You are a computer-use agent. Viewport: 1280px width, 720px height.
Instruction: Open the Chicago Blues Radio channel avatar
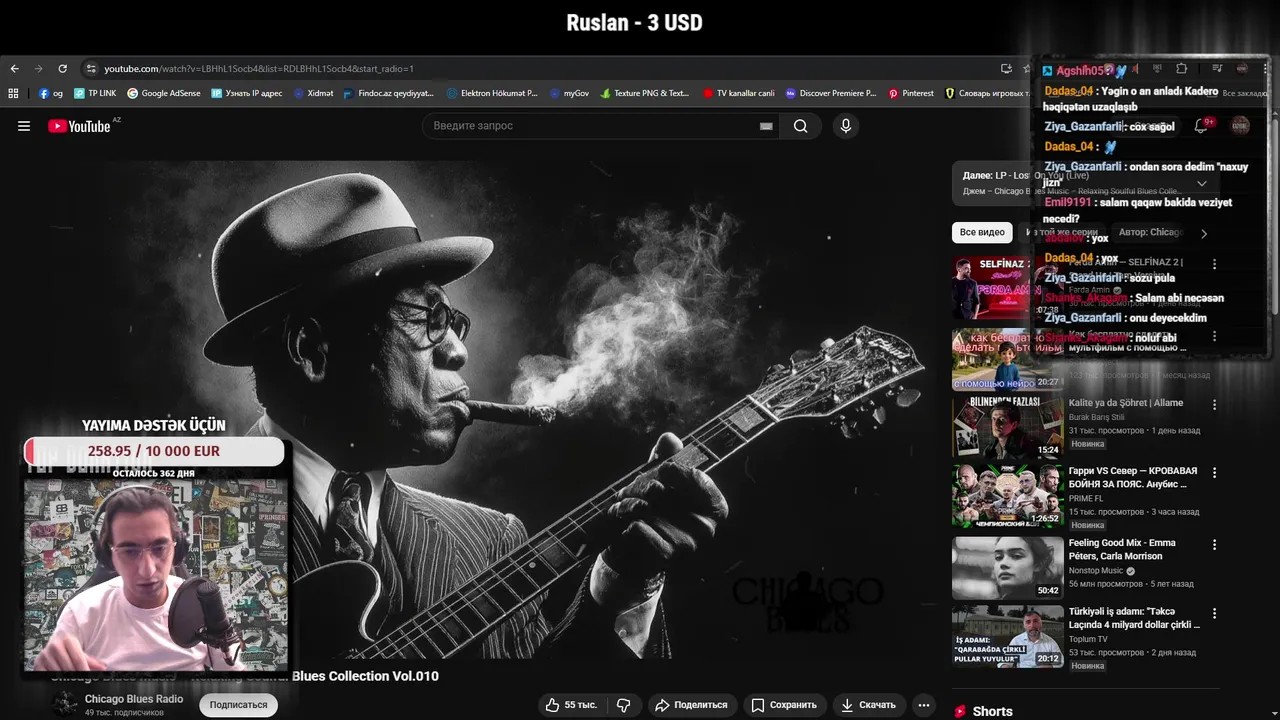tap(65, 704)
